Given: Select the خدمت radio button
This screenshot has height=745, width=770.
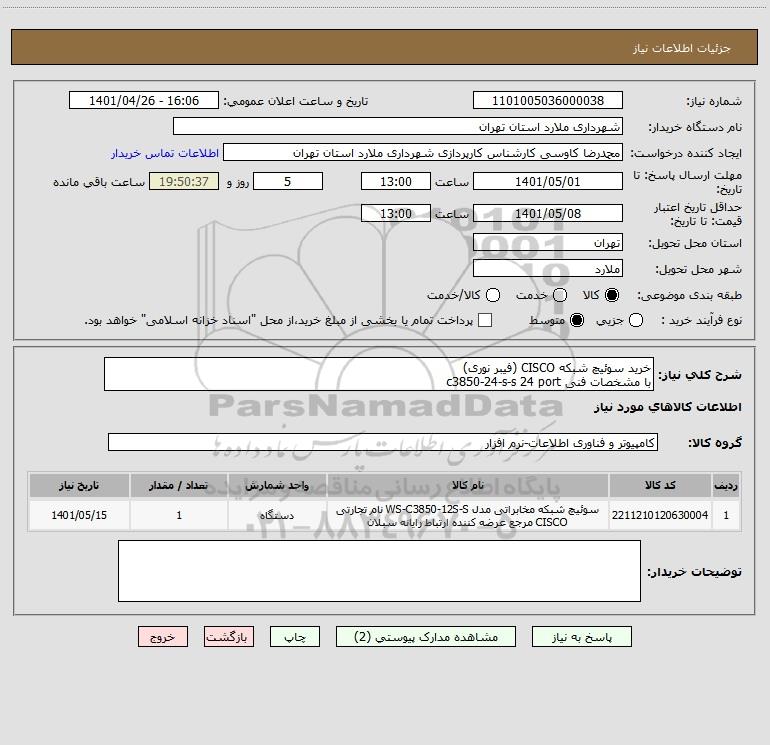Looking at the screenshot, I should pyautogui.click(x=560, y=295).
